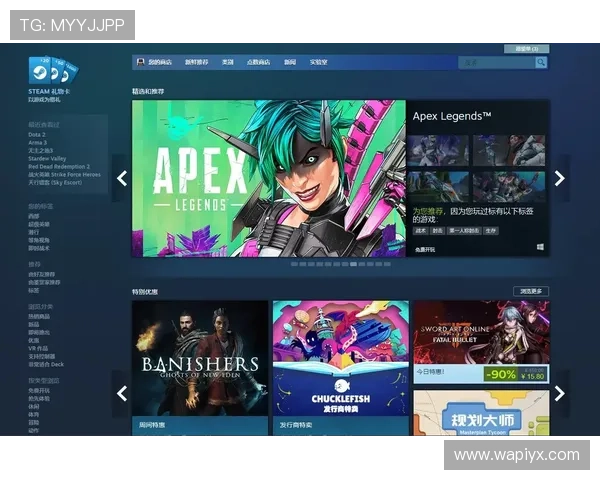Go to previous featured game with left arrow
The height and width of the screenshot is (480, 600).
(x=122, y=178)
